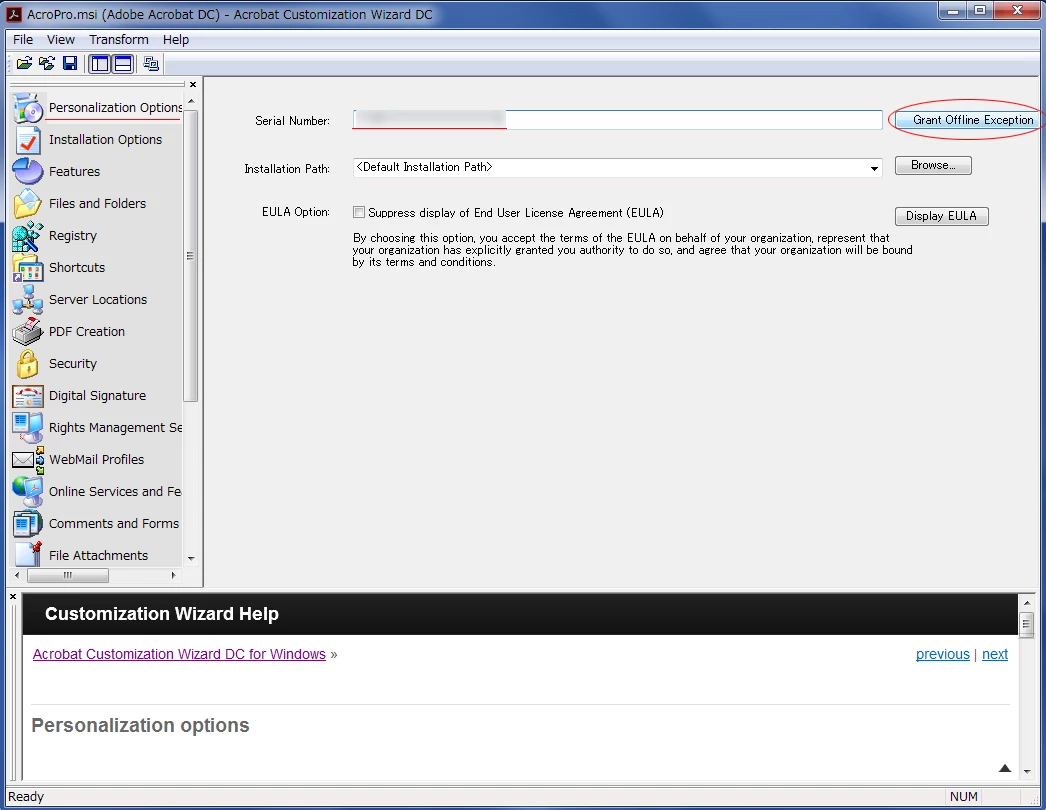The height and width of the screenshot is (810, 1046).
Task: Select the Server Locations icon
Action: click(28, 300)
